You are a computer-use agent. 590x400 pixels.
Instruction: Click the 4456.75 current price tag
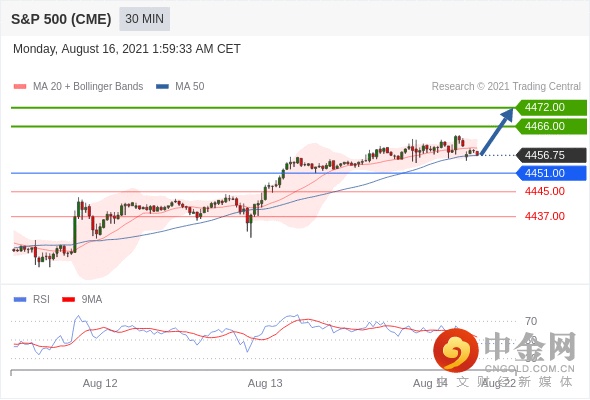point(551,155)
